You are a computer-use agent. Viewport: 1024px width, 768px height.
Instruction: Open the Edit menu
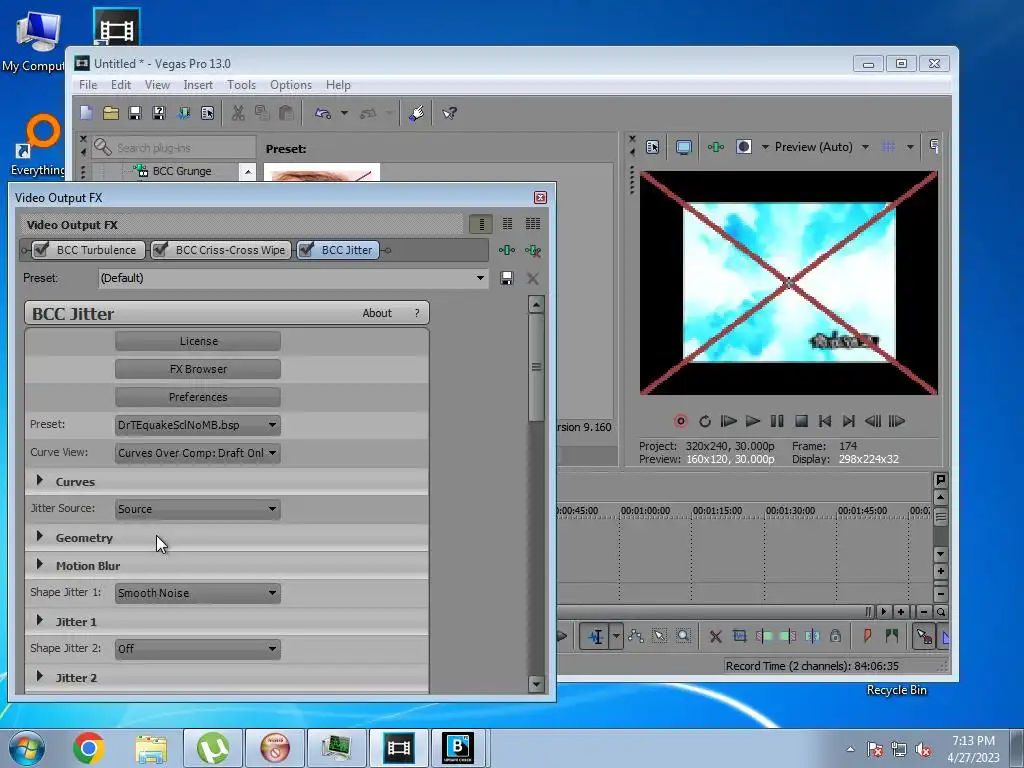tap(121, 85)
